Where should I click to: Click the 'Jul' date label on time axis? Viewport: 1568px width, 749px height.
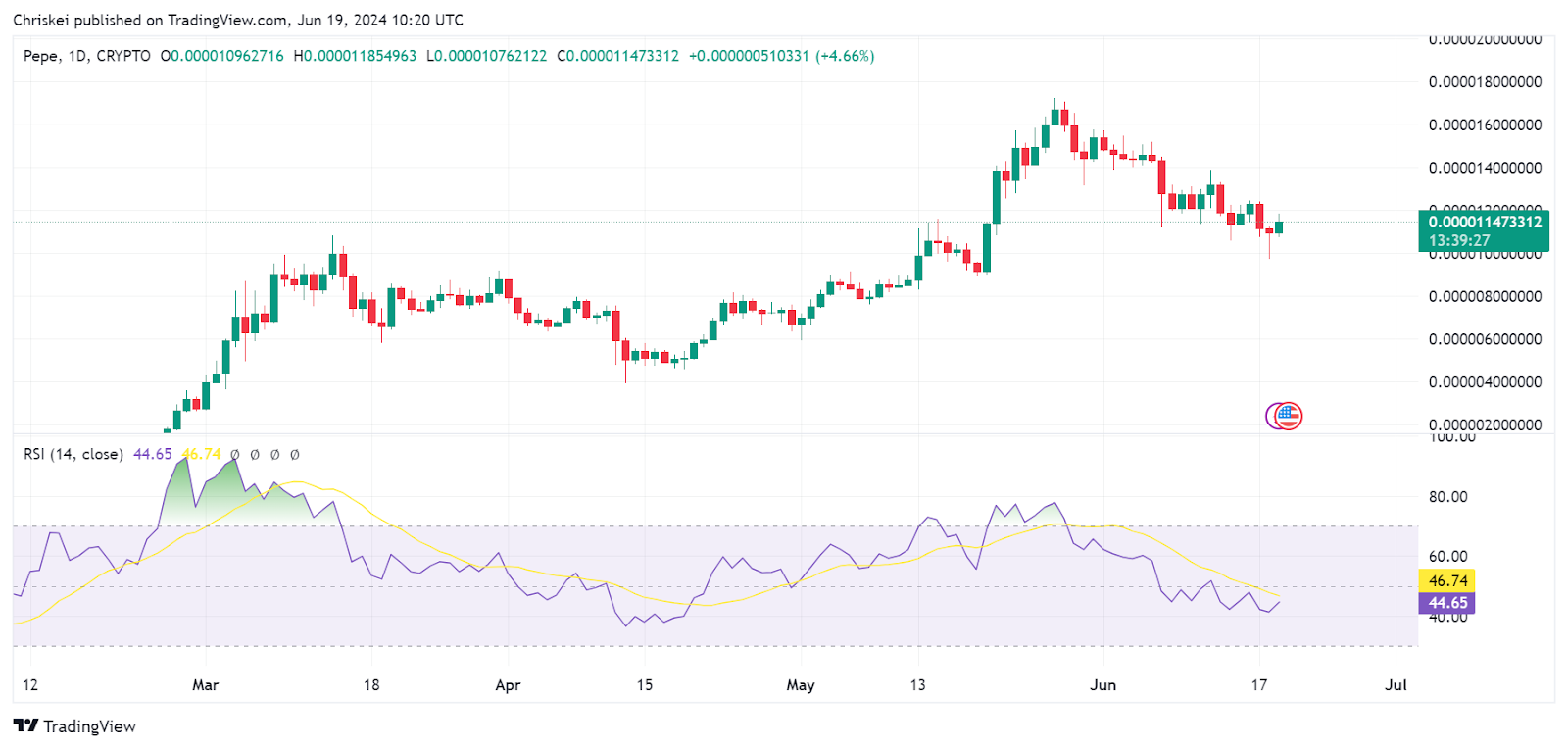click(1396, 685)
